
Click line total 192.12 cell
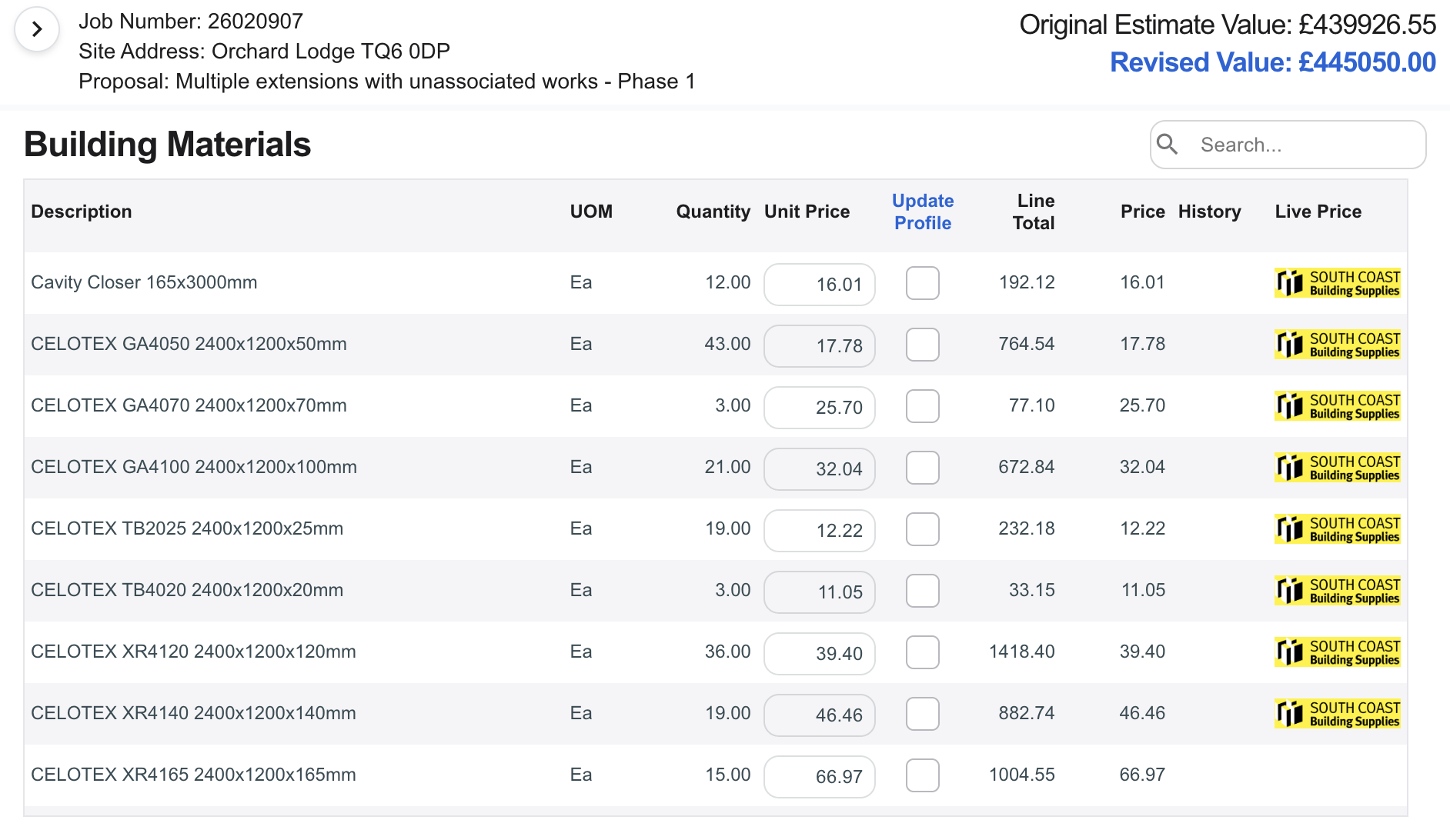pos(1027,282)
